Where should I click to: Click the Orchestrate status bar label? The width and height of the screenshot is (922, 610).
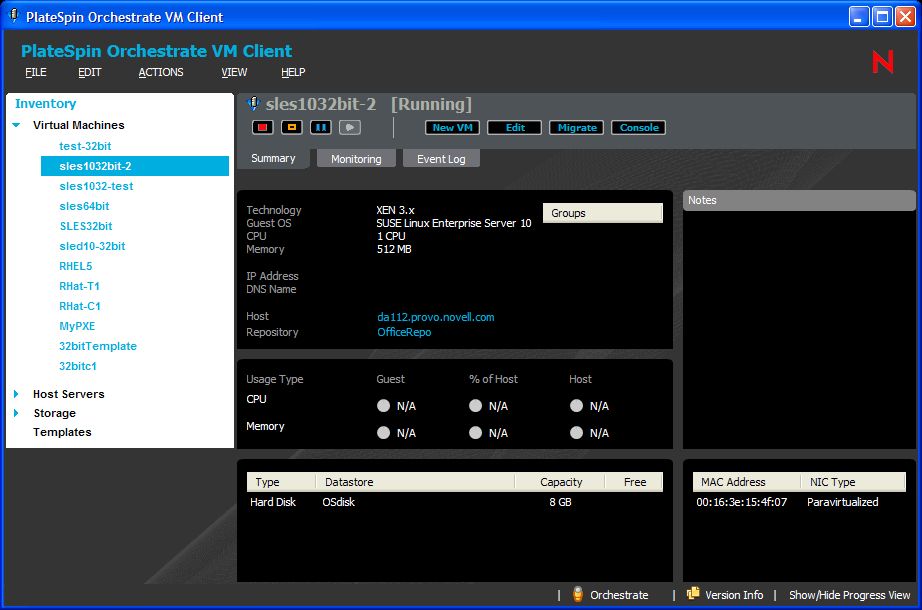pyautogui.click(x=619, y=595)
